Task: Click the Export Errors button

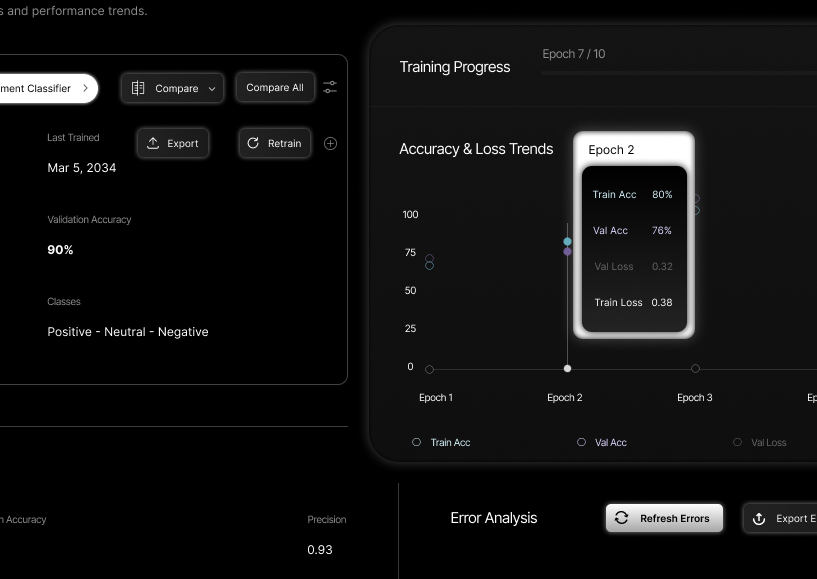Action: pos(780,518)
